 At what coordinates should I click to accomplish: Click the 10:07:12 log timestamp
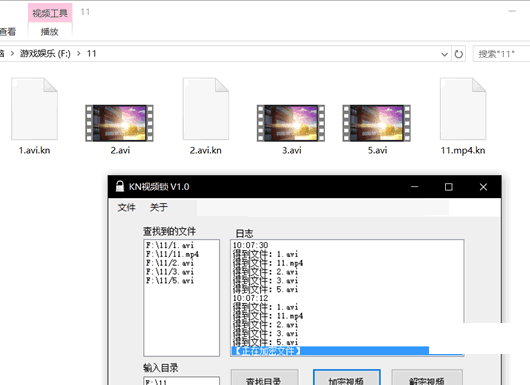[250, 298]
